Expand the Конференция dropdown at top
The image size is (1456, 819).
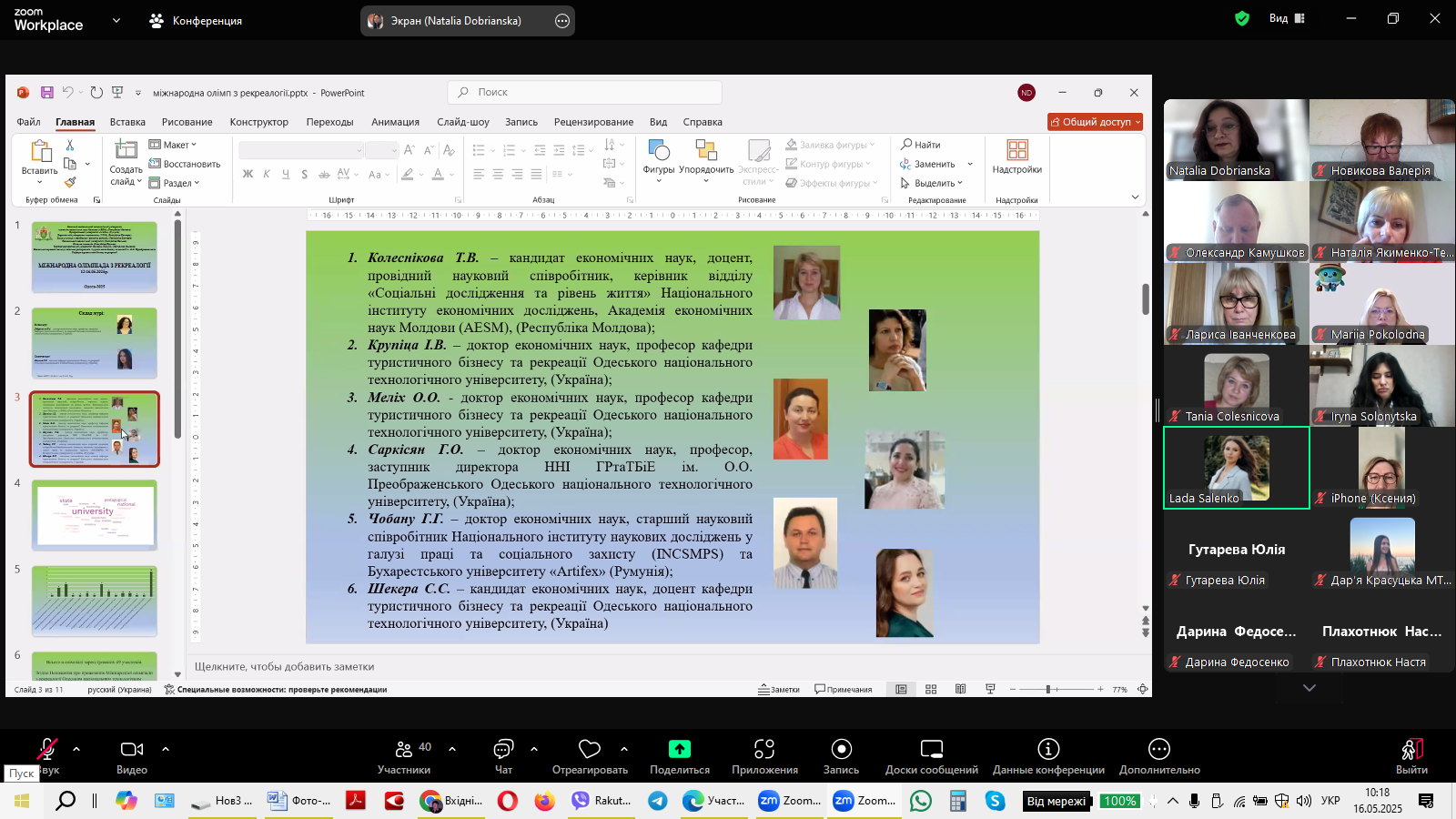[116, 20]
